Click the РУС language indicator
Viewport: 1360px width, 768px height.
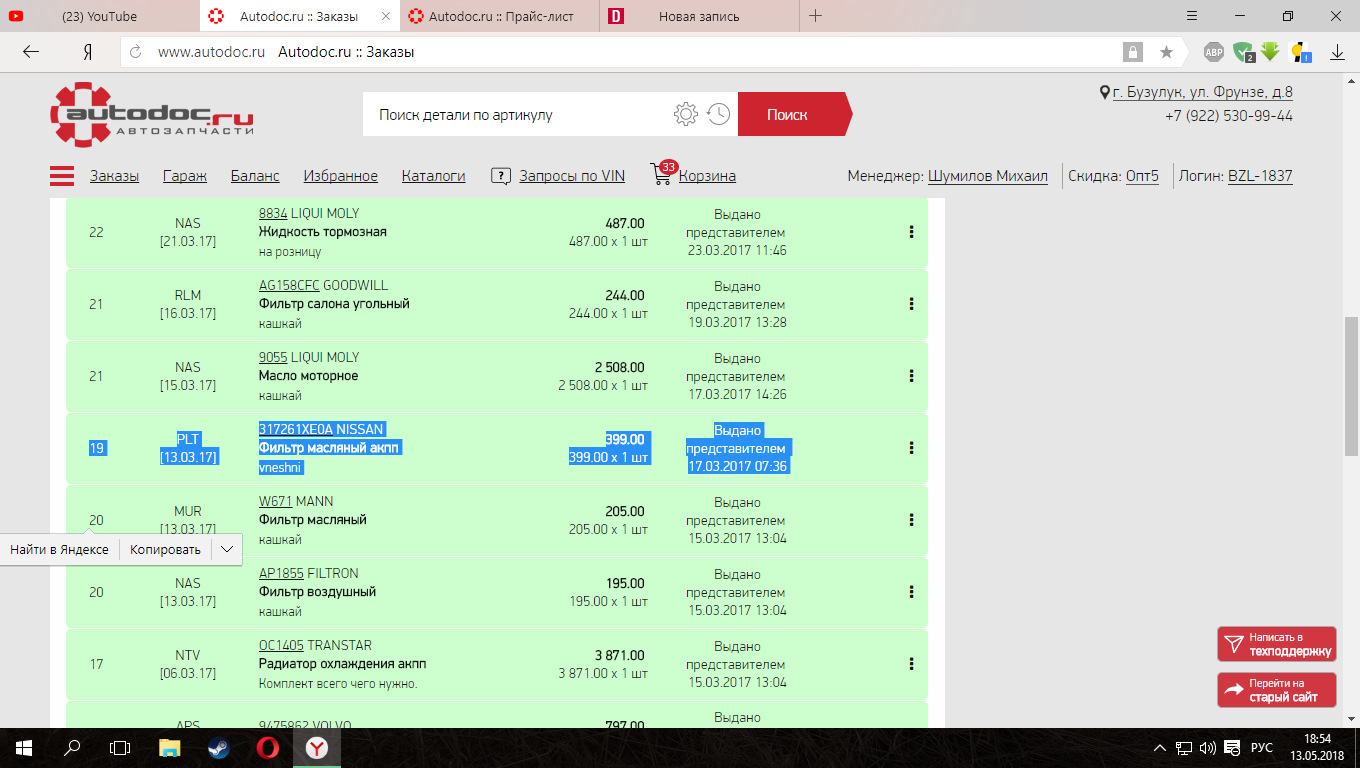pyautogui.click(x=1262, y=747)
